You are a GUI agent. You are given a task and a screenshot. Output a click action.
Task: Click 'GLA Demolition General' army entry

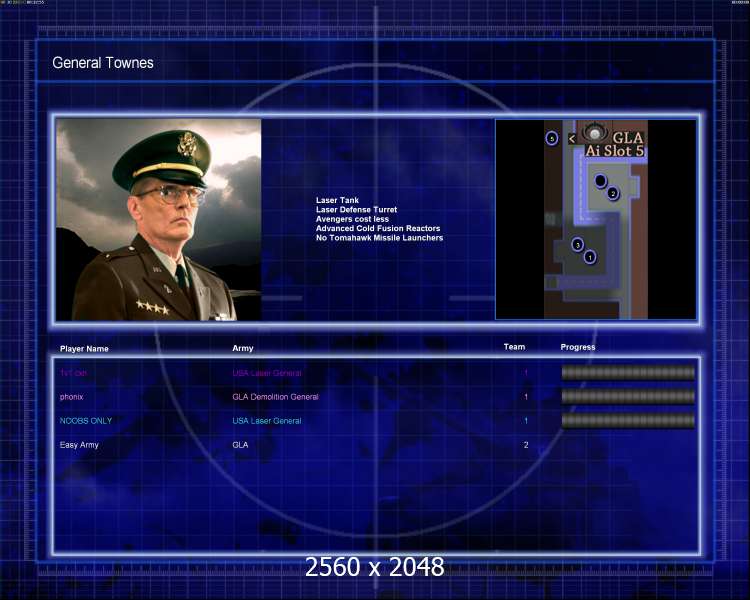276,397
